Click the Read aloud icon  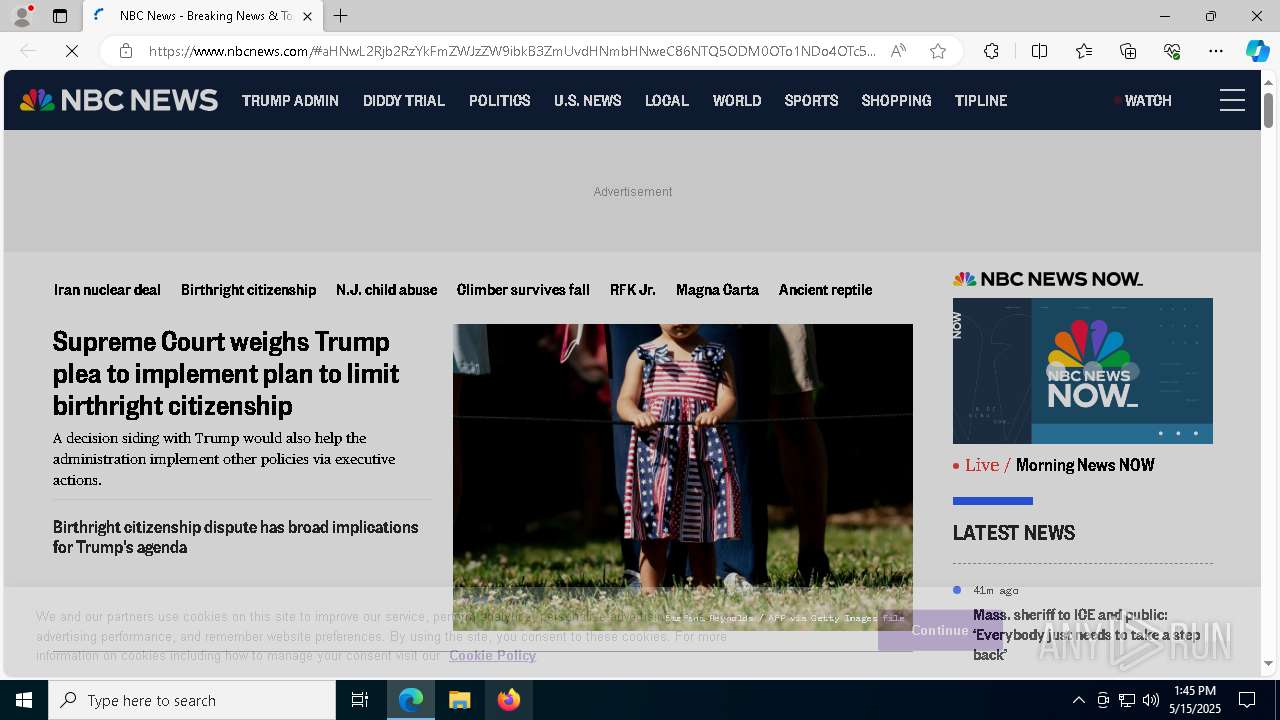(x=898, y=51)
